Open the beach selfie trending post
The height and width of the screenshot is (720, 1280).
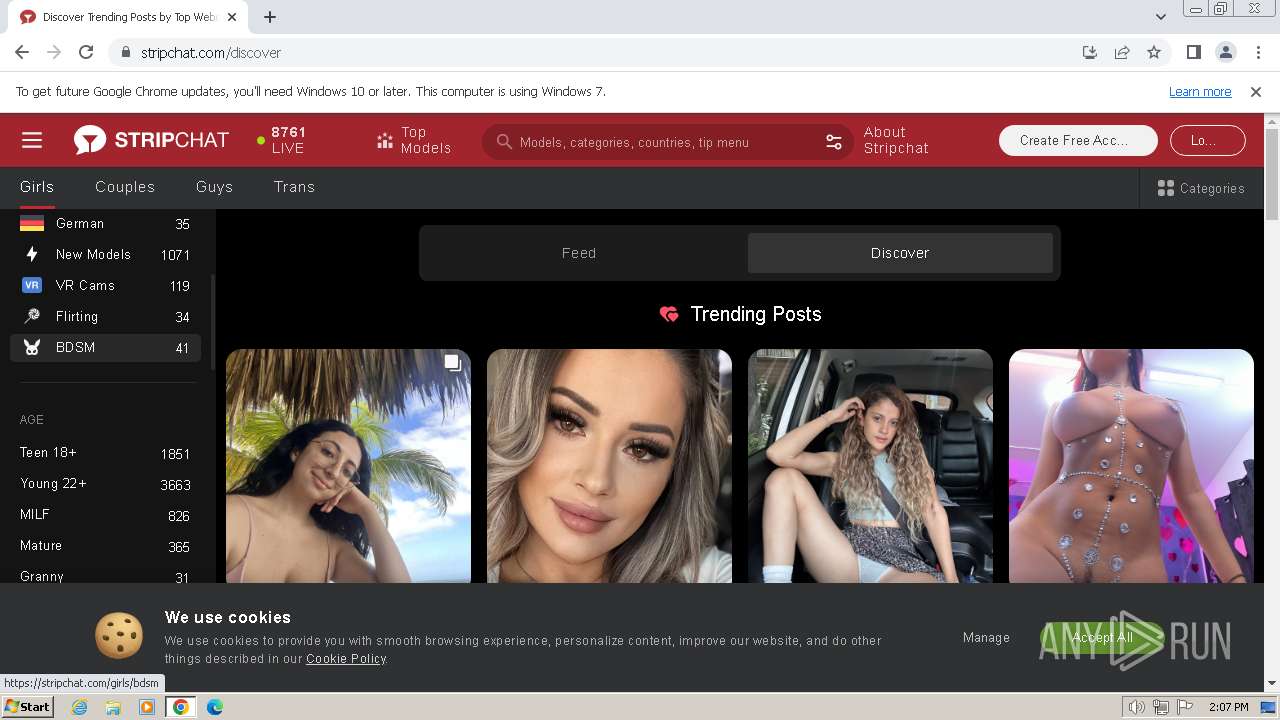tap(348, 466)
